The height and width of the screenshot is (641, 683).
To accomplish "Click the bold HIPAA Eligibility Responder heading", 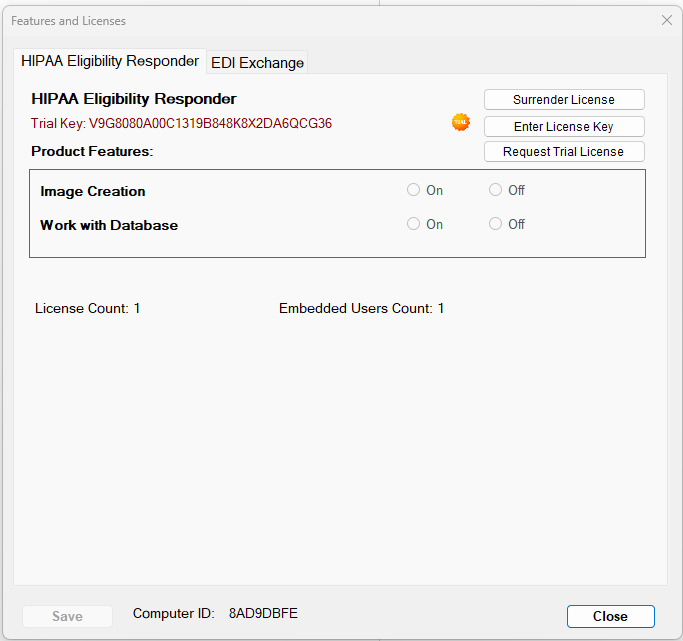I will tap(134, 99).
